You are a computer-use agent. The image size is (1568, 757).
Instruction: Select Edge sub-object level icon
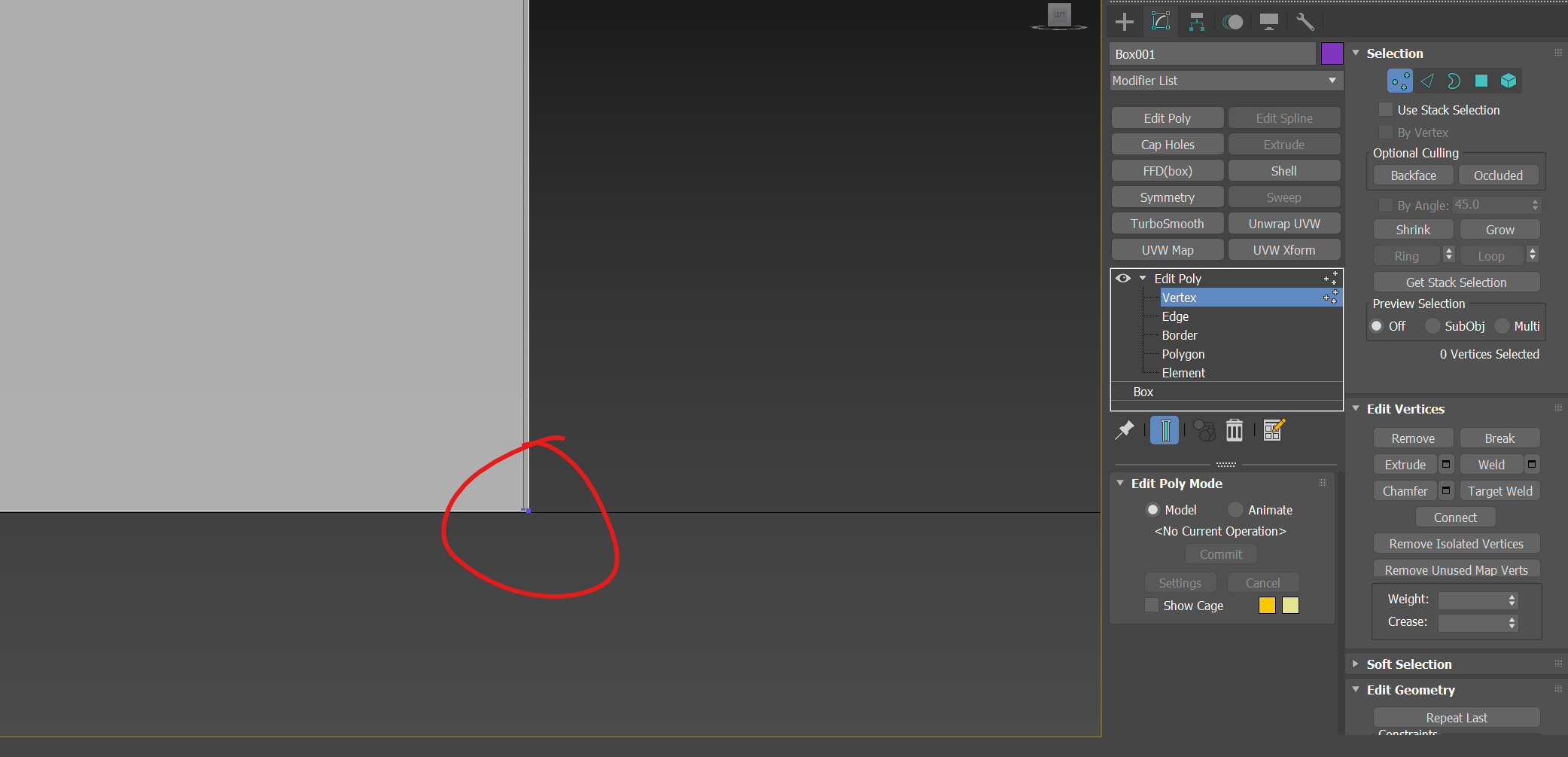pyautogui.click(x=1427, y=81)
